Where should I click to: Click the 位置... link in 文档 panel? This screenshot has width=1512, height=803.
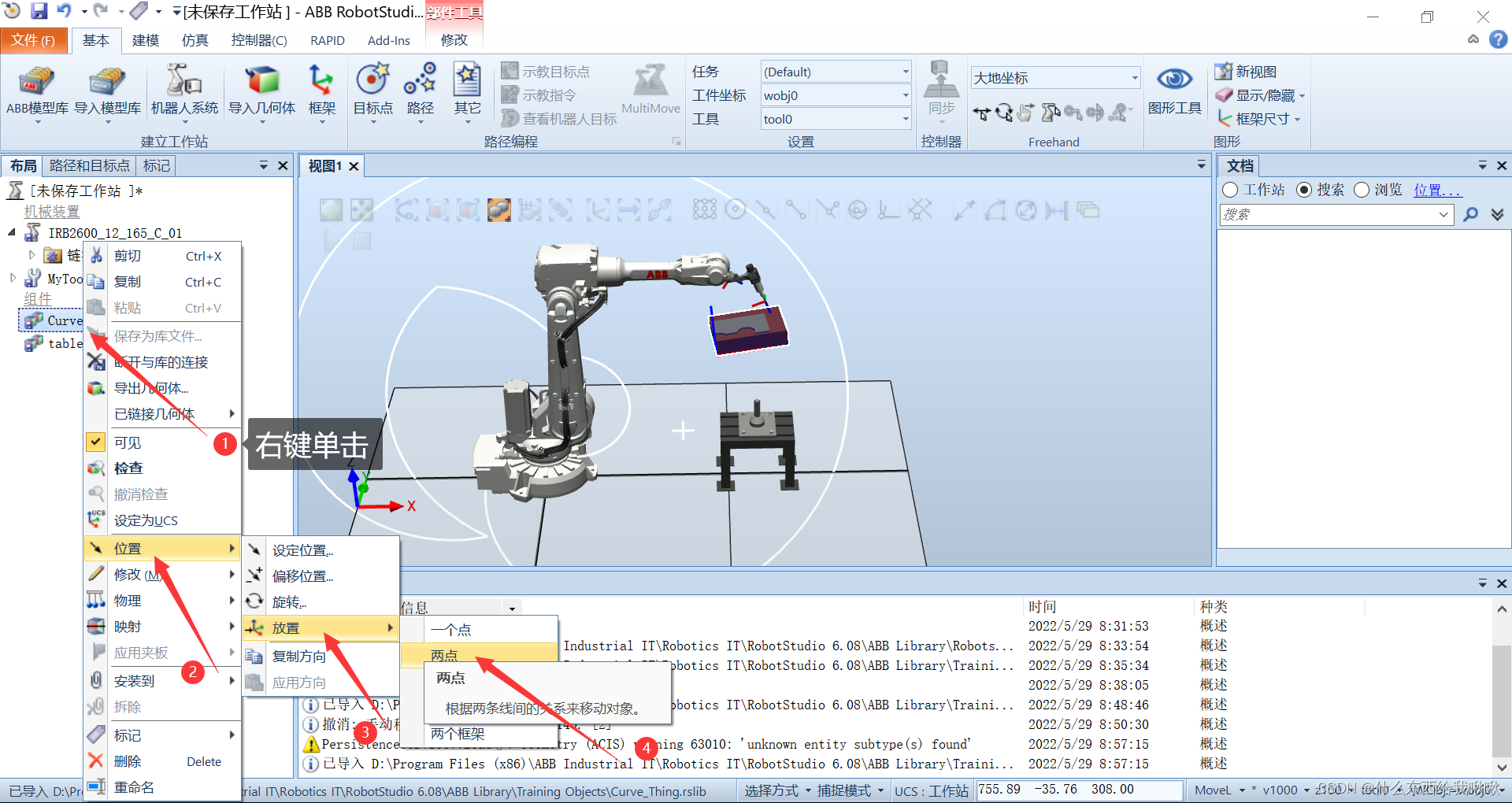coord(1437,190)
